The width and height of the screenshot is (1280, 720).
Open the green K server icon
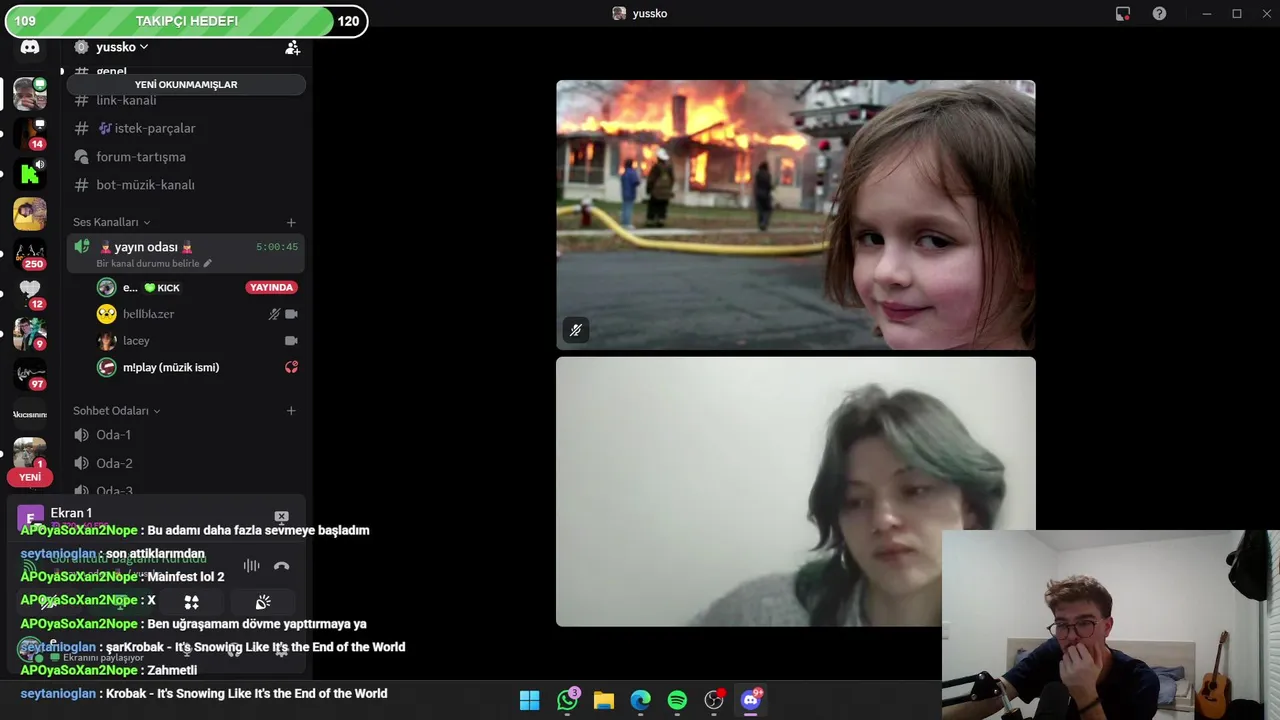pyautogui.click(x=29, y=174)
